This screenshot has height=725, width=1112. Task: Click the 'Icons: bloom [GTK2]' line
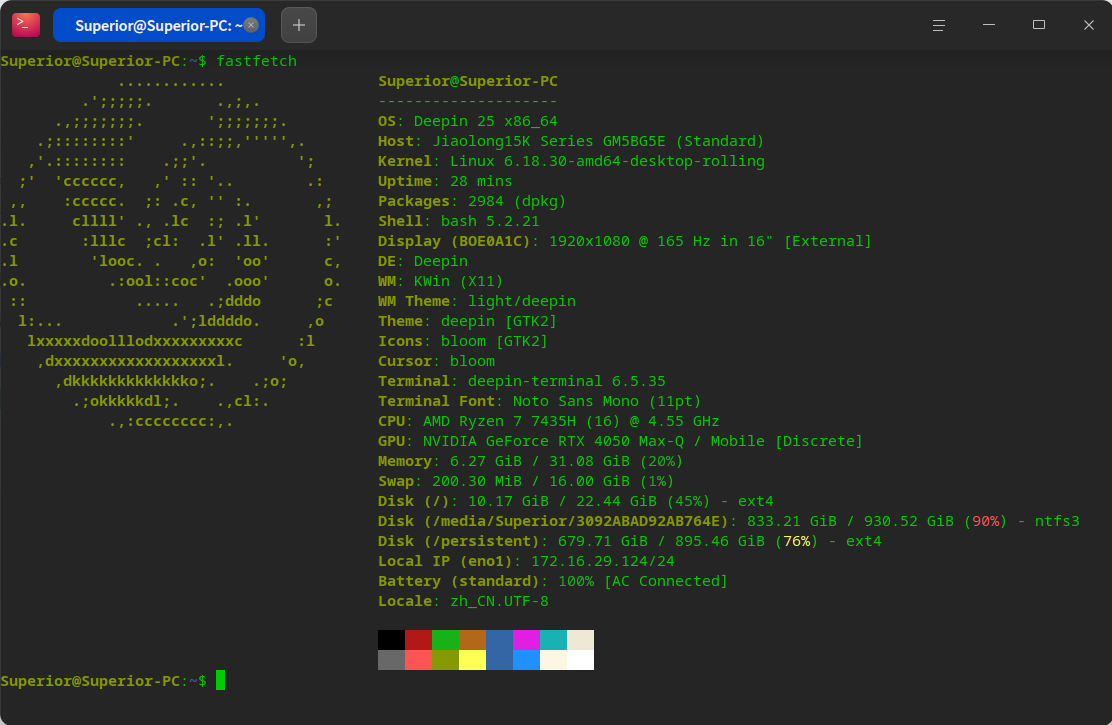point(463,341)
